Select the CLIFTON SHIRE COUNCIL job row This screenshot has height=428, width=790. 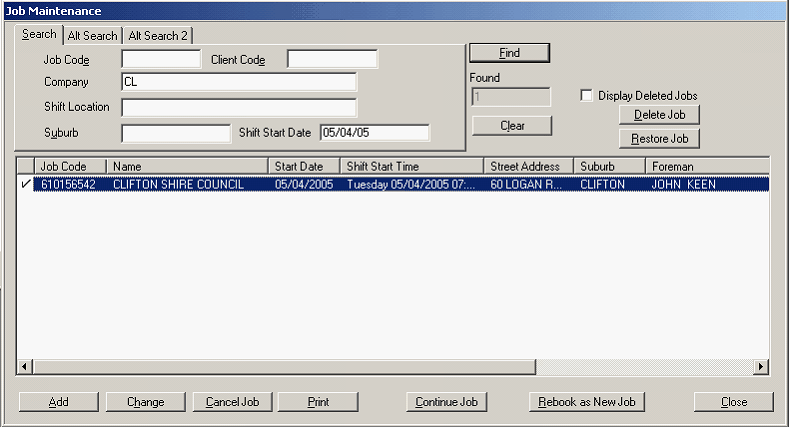click(x=178, y=185)
